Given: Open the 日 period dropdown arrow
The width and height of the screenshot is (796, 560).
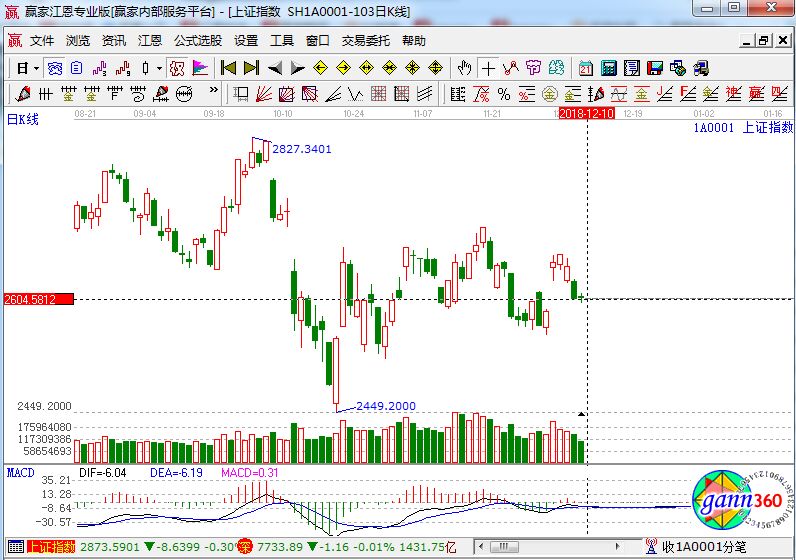Looking at the screenshot, I should tap(36, 68).
